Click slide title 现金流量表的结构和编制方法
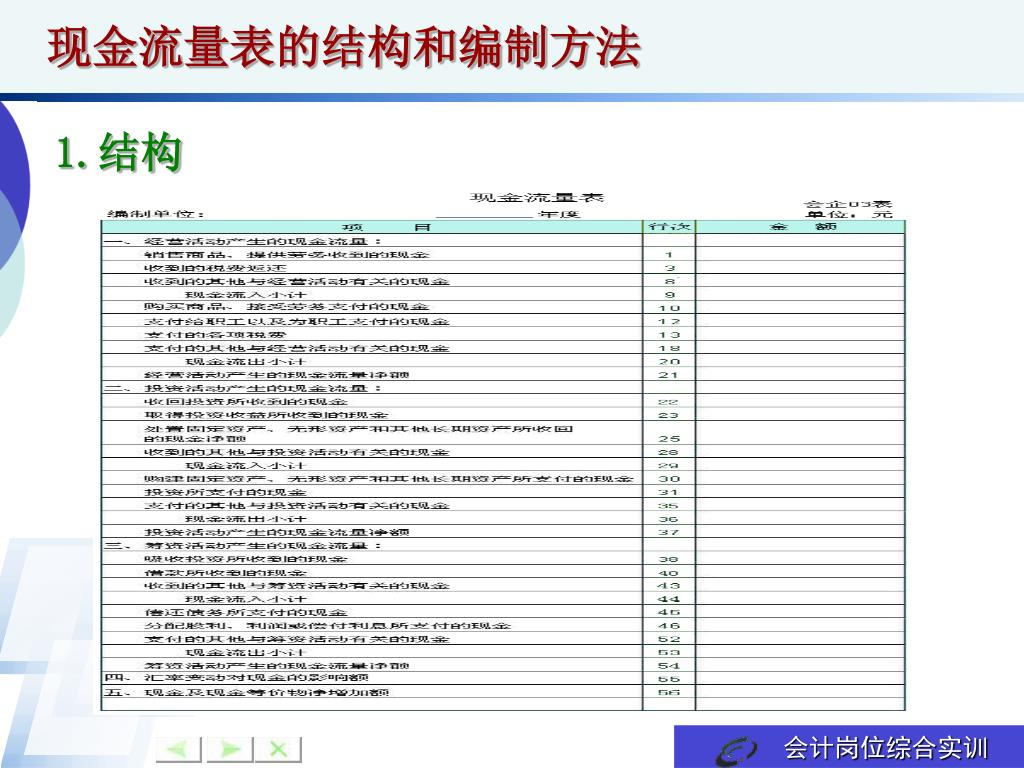The width and height of the screenshot is (1024, 768). [x=344, y=48]
